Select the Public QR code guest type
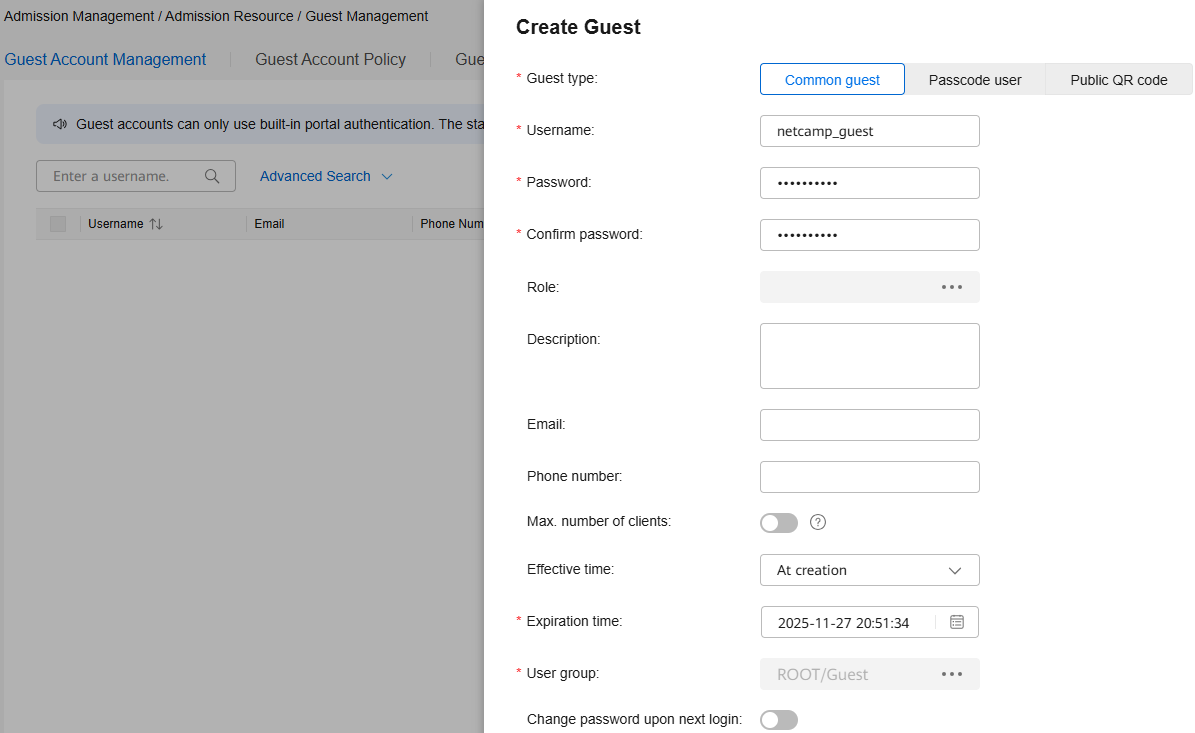 pos(1118,78)
